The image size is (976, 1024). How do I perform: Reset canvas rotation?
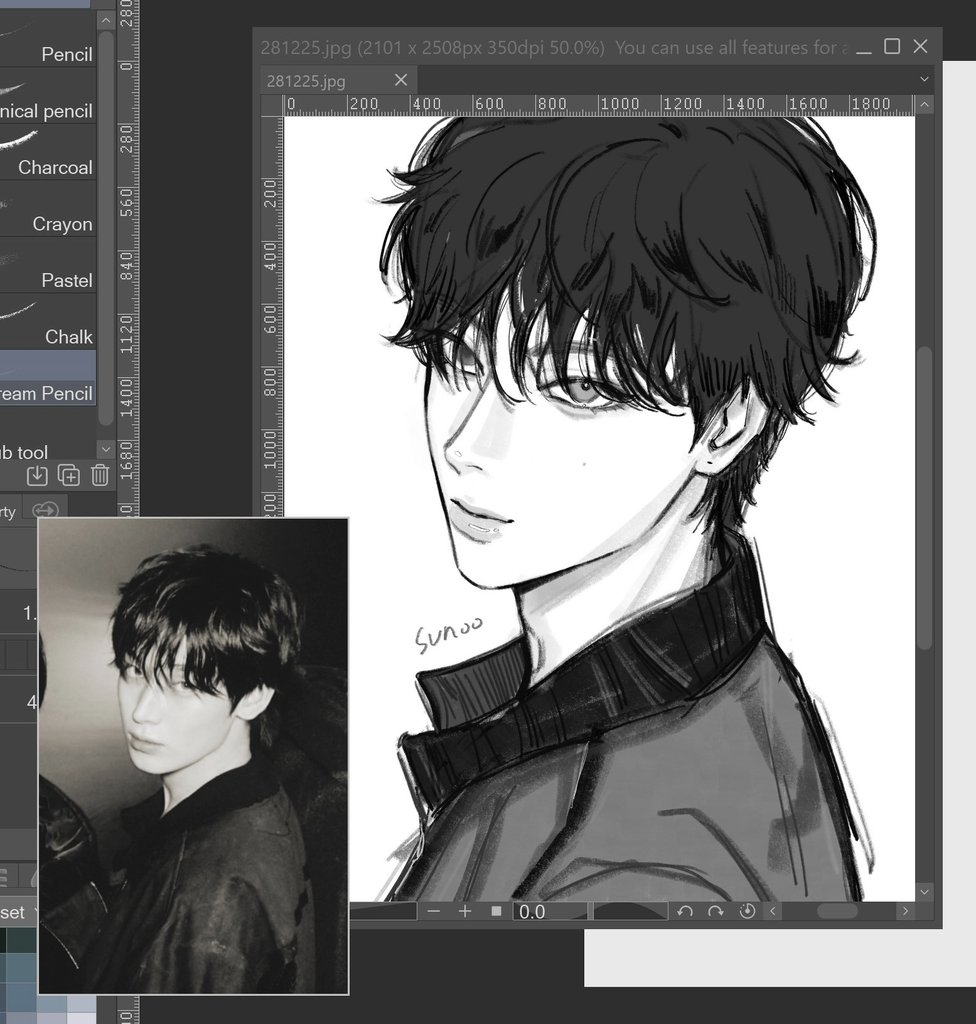pos(747,911)
